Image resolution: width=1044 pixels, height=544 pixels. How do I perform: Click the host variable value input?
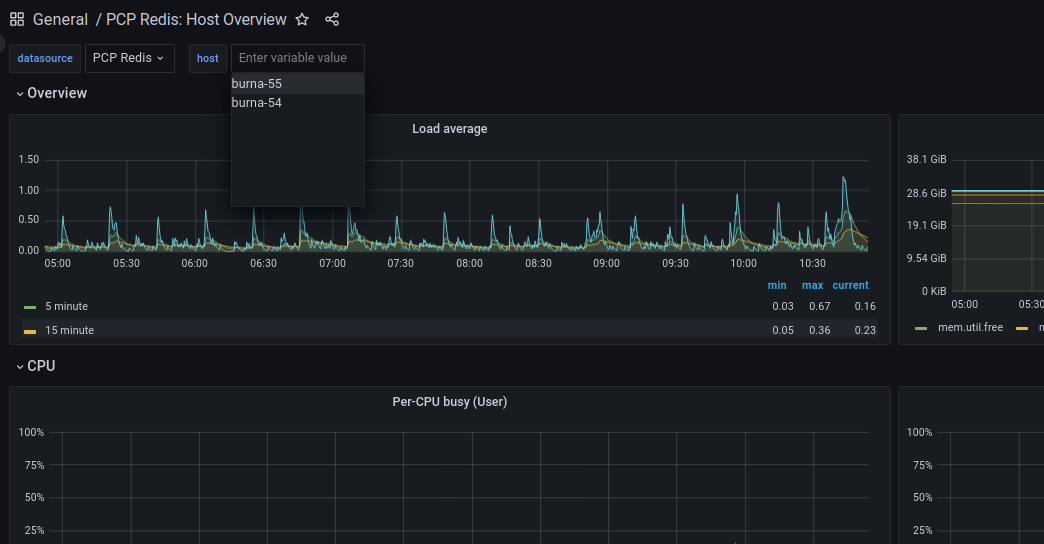click(x=297, y=58)
